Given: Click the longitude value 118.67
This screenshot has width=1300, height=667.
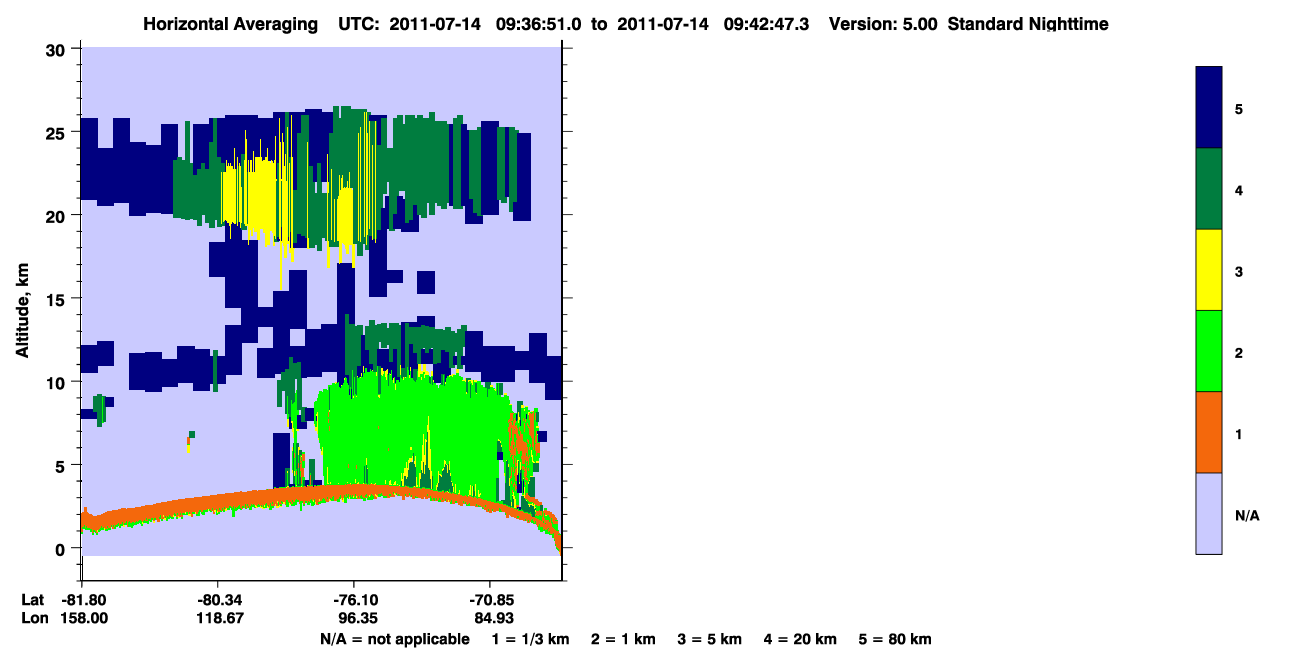Looking at the screenshot, I should 218,618.
